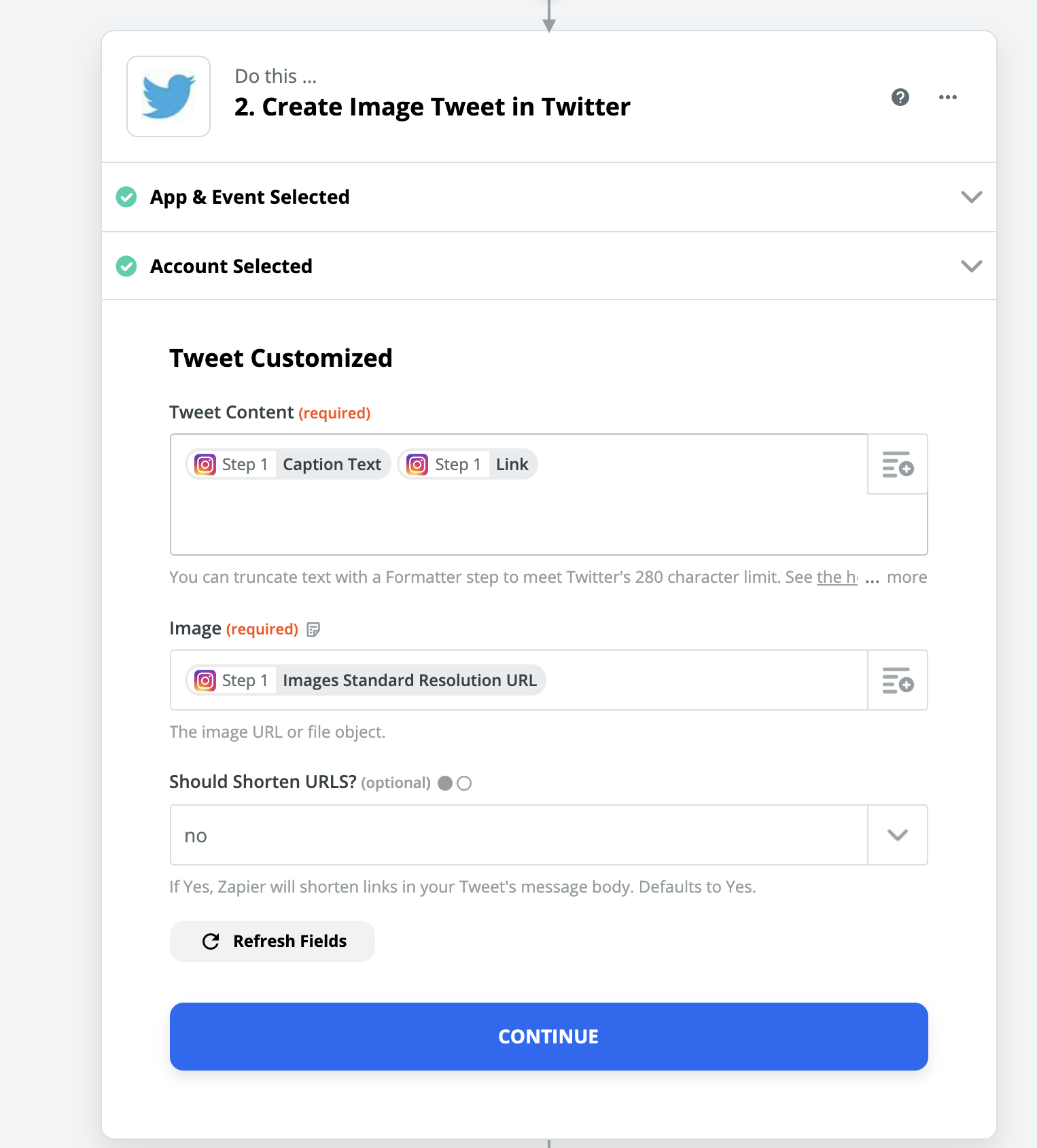Click Instagram icon in Images Standard Resolution pill
Screen dimensions: 1037x1148
pos(205,681)
